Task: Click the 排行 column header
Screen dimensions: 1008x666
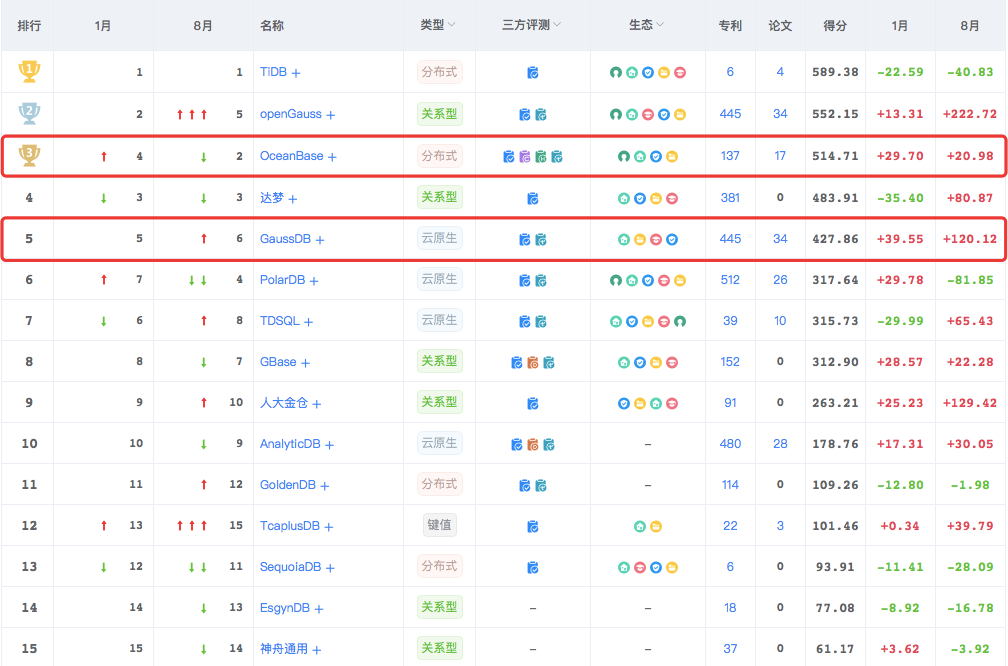Action: (29, 26)
